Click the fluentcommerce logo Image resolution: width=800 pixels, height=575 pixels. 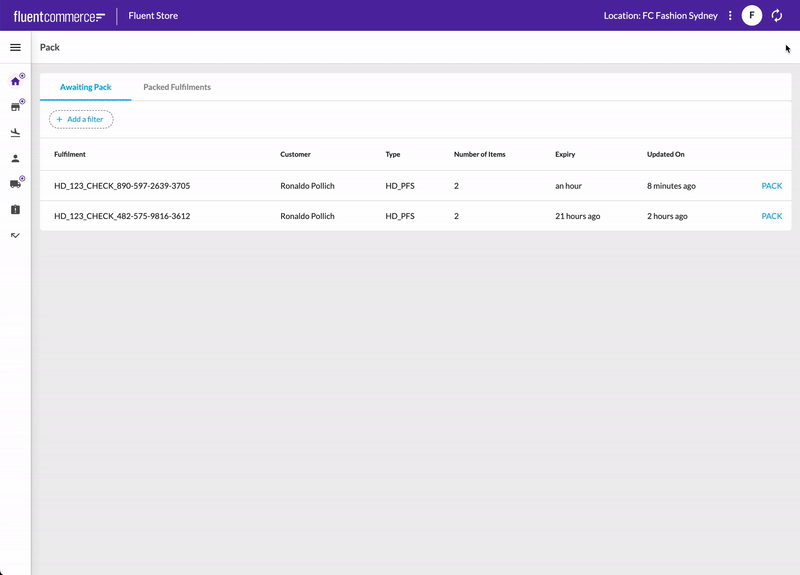(59, 16)
